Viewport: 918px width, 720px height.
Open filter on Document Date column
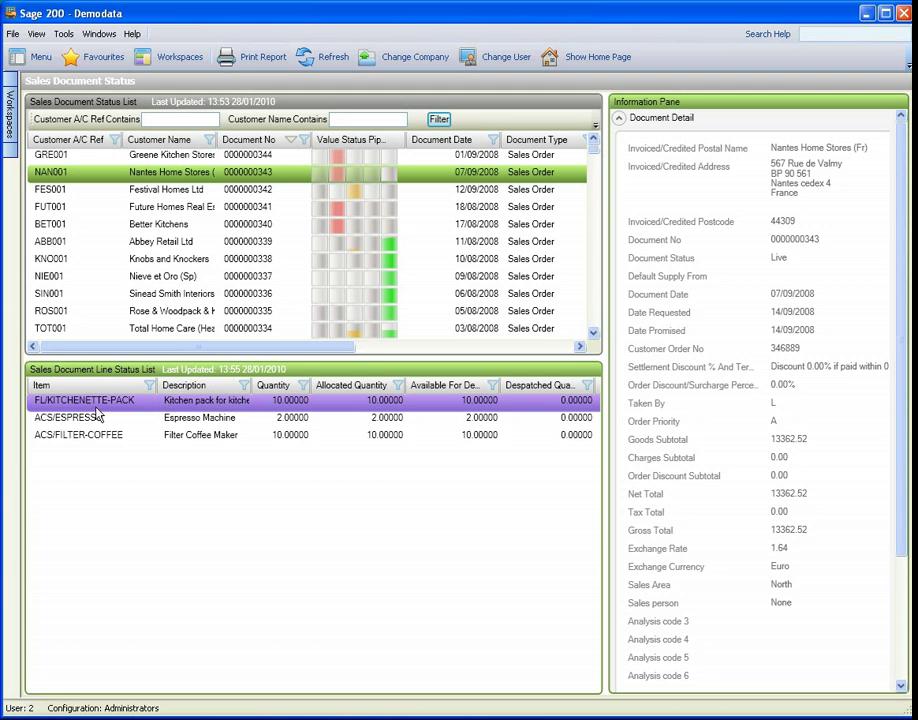pos(494,139)
